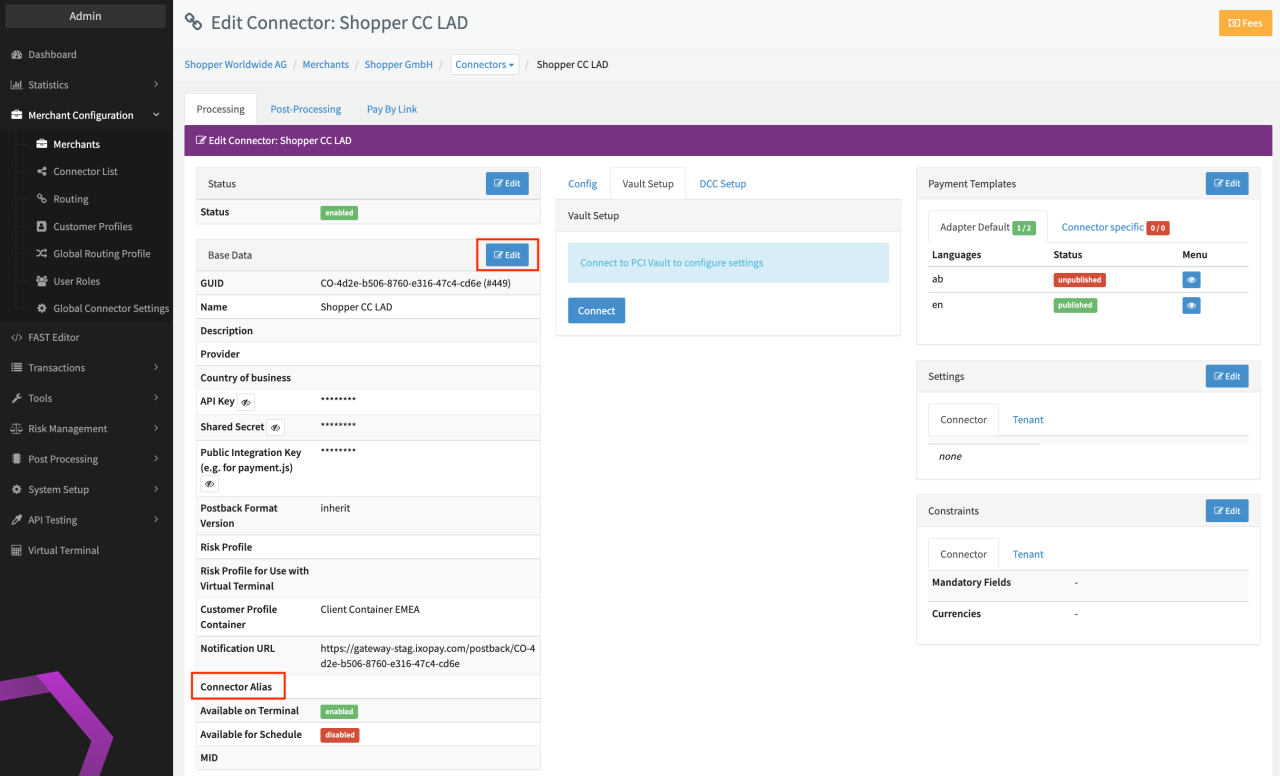Click the FAST Editor code icon
Viewport: 1280px width, 776px height.
click(17, 338)
